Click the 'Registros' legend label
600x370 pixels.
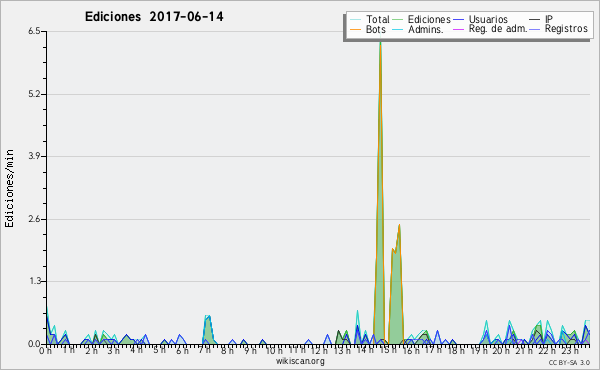click(x=566, y=29)
